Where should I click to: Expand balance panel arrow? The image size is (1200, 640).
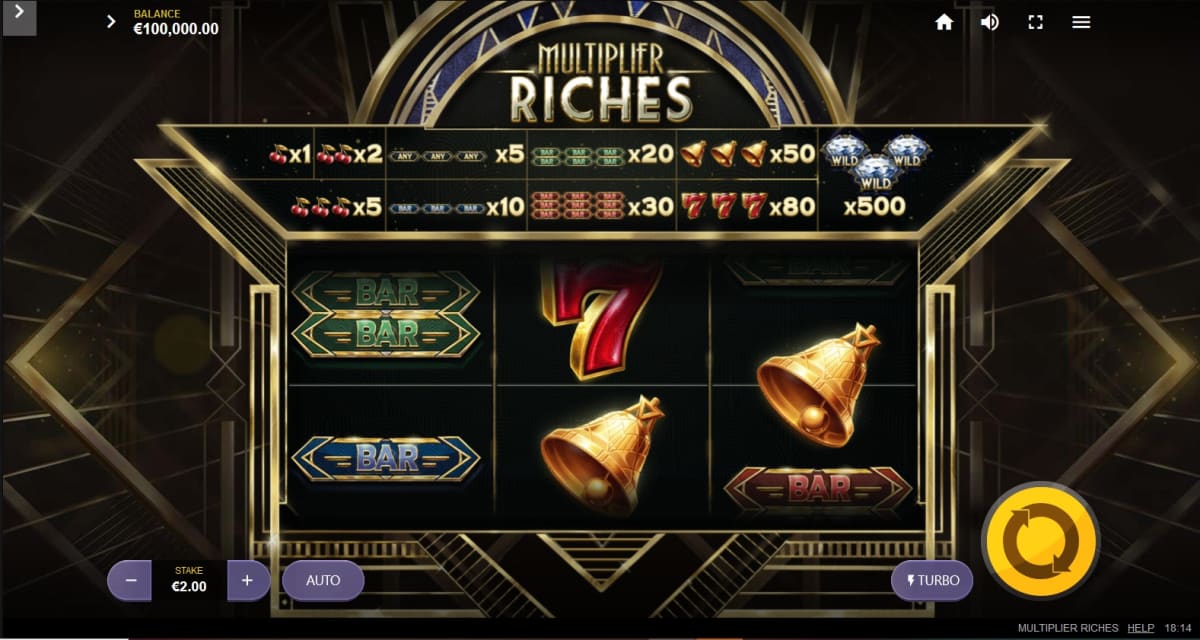tap(111, 21)
